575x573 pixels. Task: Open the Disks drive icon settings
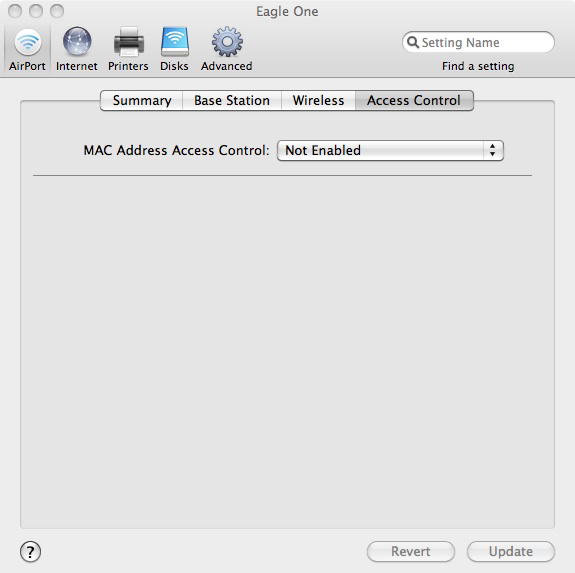pyautogui.click(x=175, y=41)
